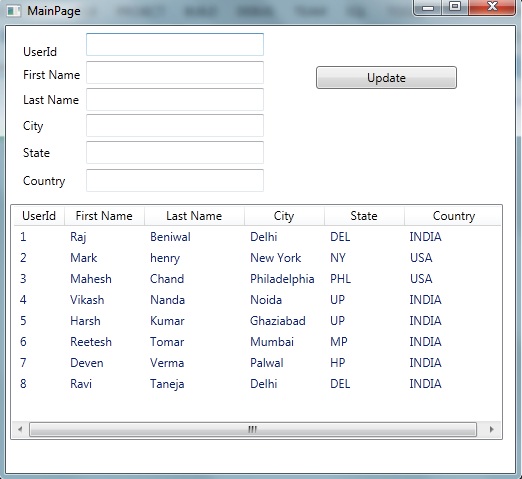Sort by the First Name column header
The height and width of the screenshot is (479, 522).
(104, 216)
